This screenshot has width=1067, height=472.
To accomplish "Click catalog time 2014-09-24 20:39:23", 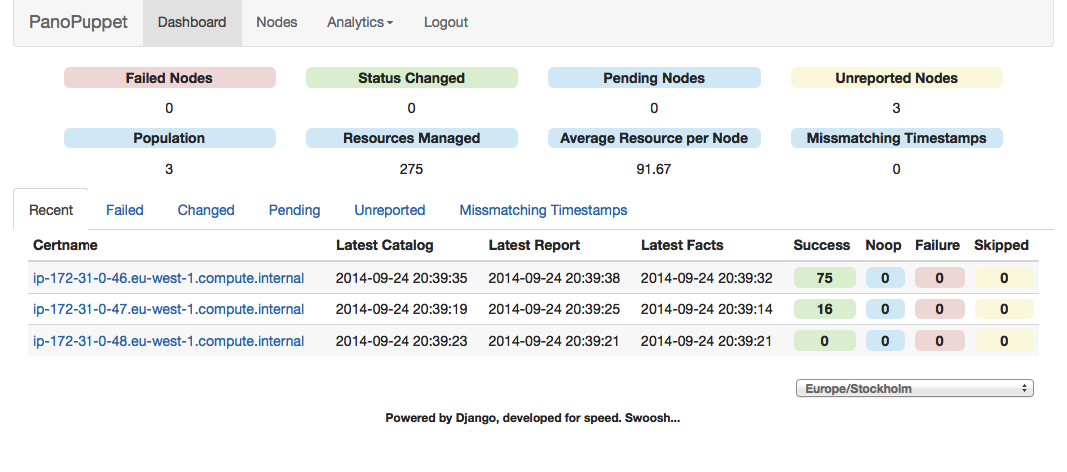I will (x=401, y=341).
